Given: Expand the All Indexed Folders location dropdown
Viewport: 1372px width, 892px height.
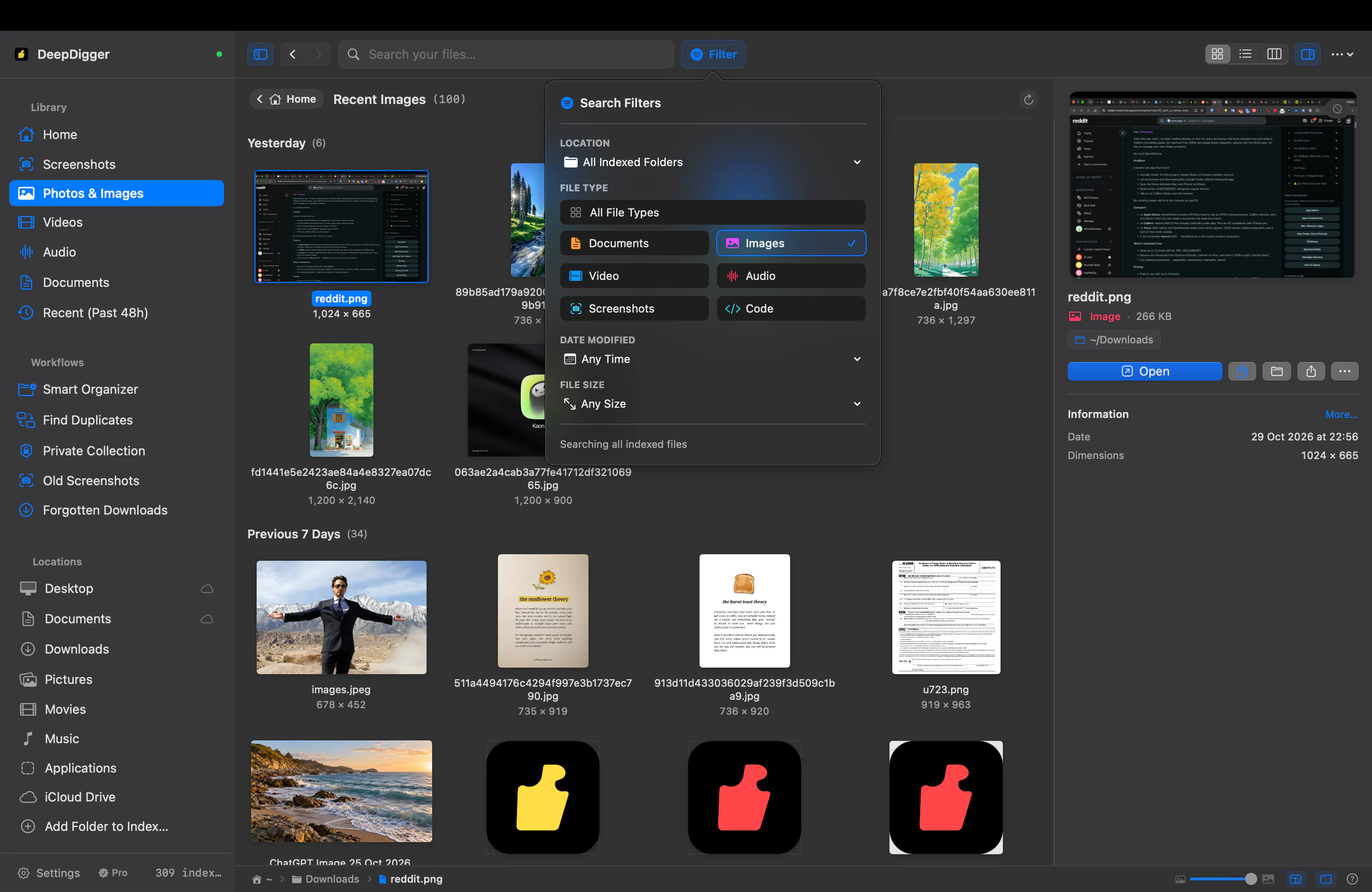Looking at the screenshot, I should tap(713, 162).
